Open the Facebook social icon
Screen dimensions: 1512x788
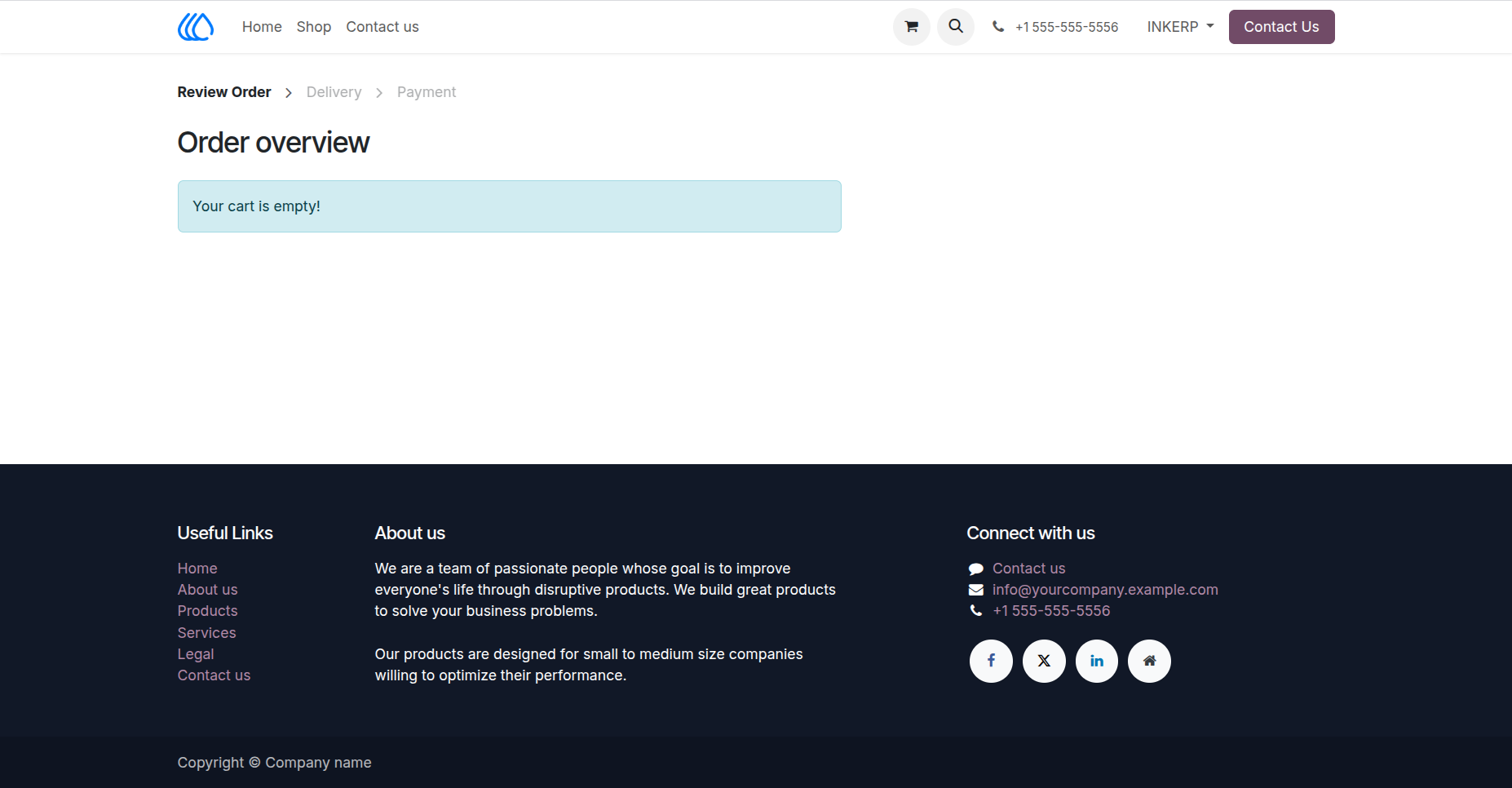click(x=991, y=661)
